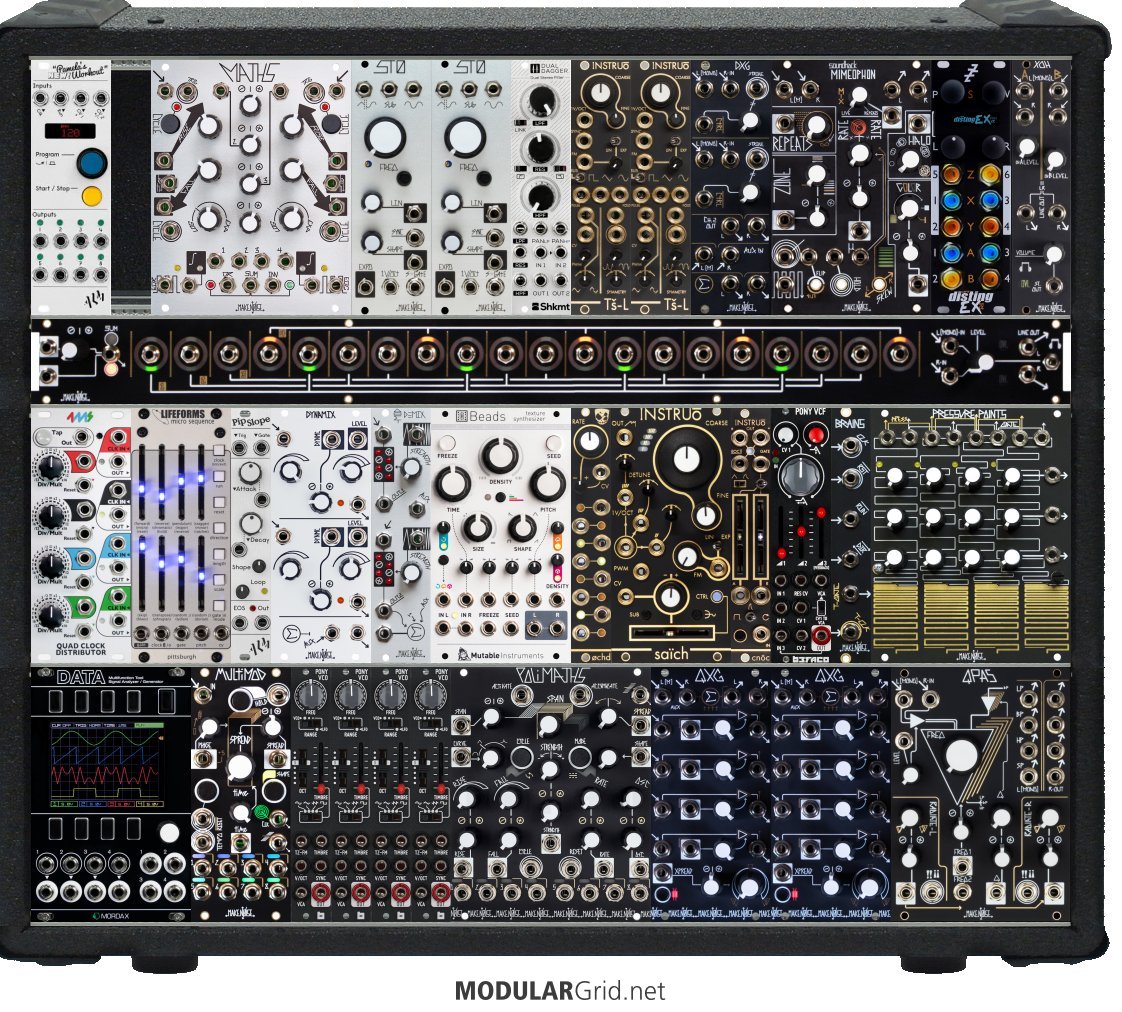Click the saich label text
This screenshot has width=1122, height=1012.
tap(671, 653)
